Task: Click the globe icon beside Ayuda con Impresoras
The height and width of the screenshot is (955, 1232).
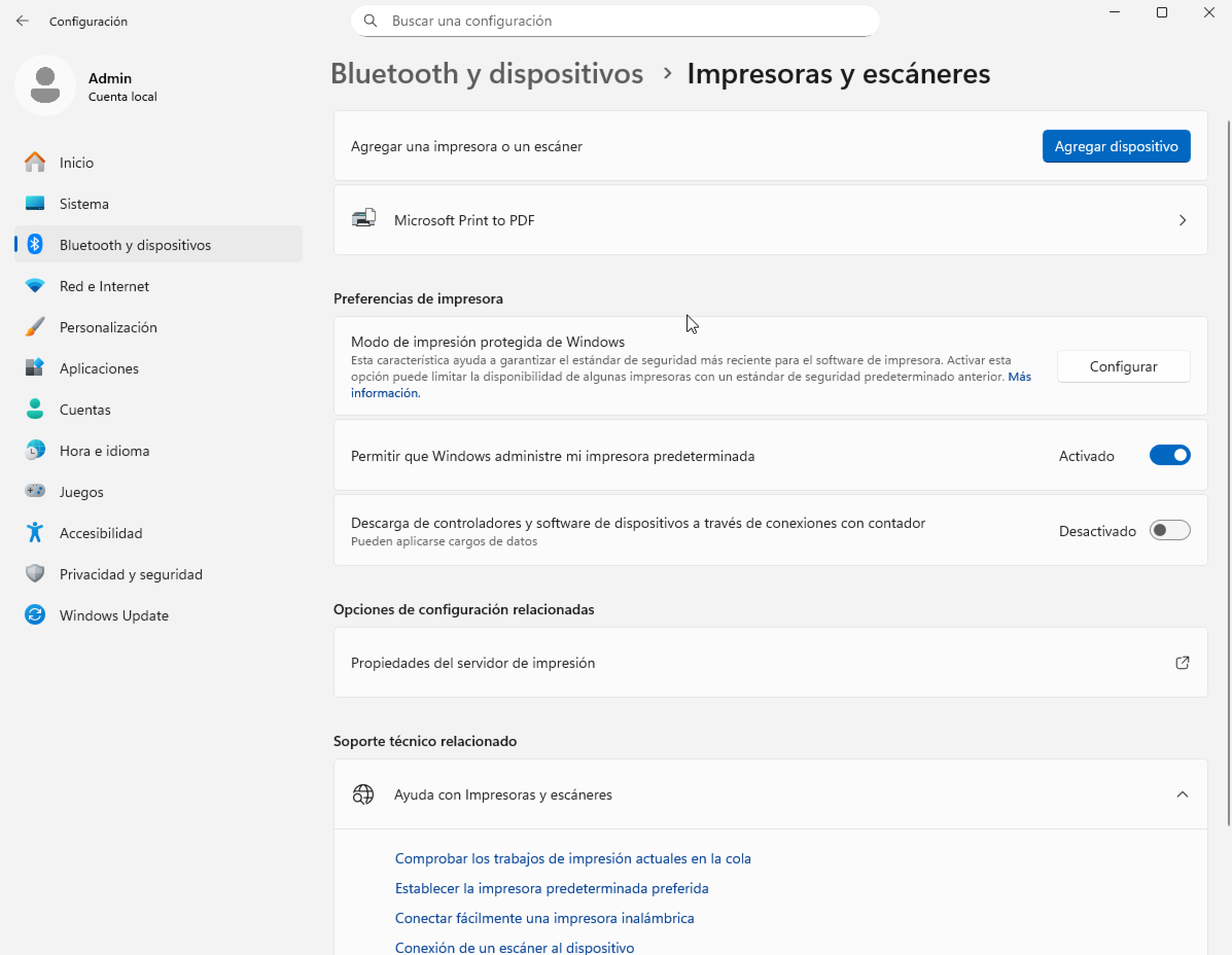Action: coord(363,794)
